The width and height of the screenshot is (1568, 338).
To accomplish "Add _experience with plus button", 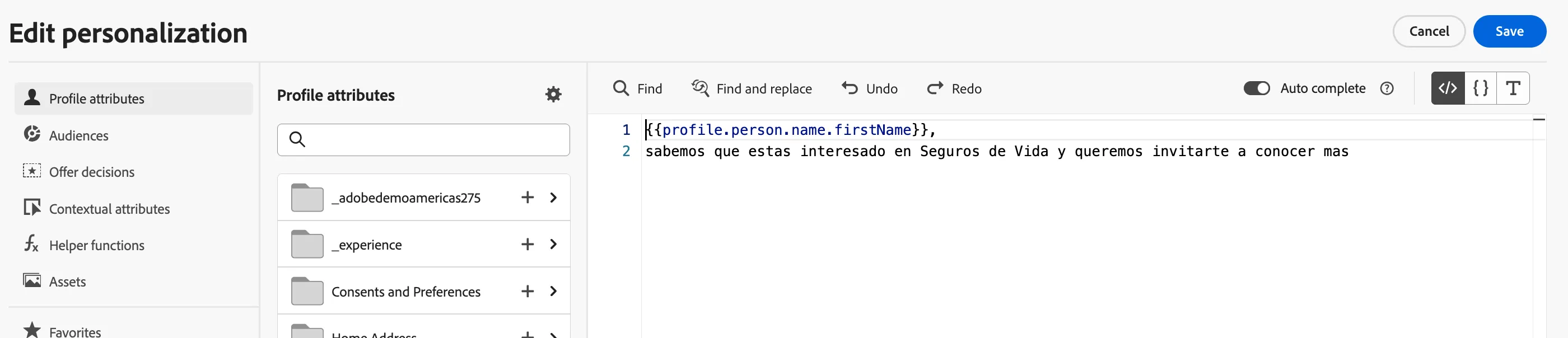I will click(x=528, y=244).
